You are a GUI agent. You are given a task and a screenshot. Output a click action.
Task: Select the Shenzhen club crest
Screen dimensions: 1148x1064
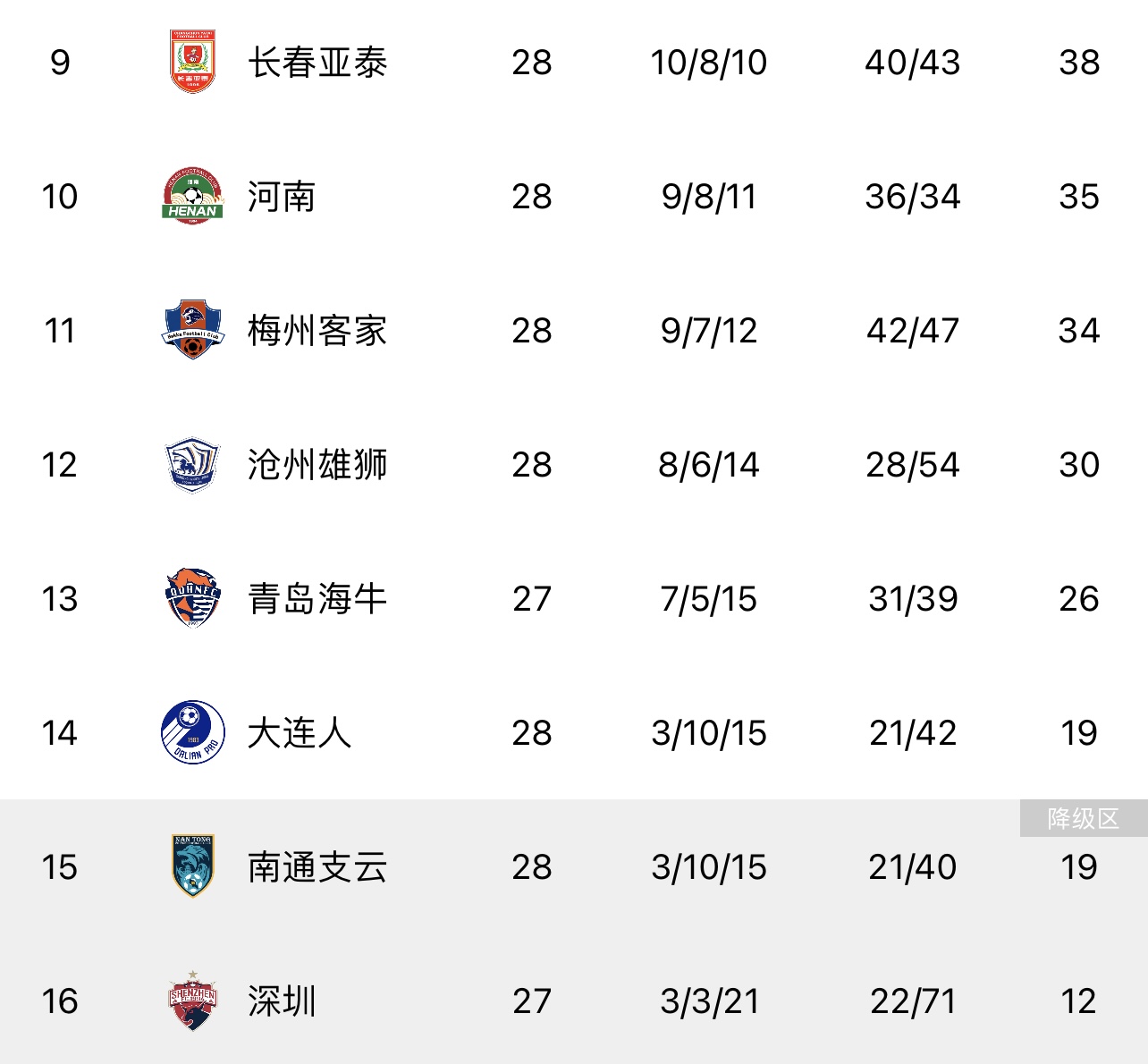(x=192, y=1001)
